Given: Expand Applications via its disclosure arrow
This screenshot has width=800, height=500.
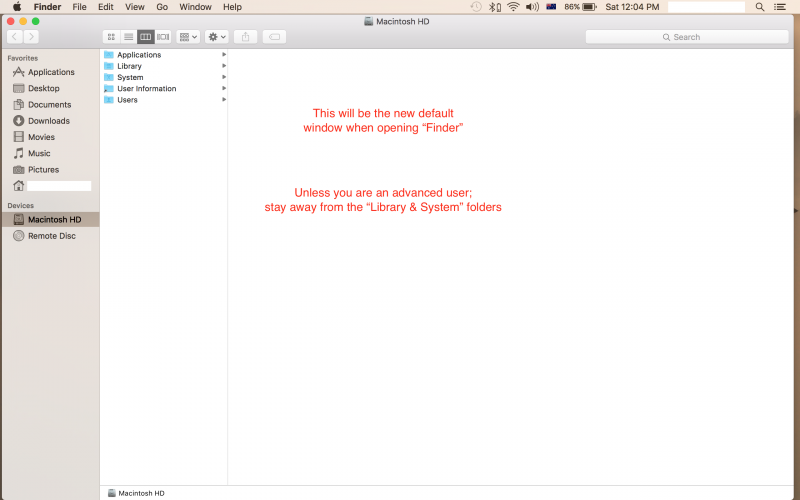Looking at the screenshot, I should pos(224,55).
